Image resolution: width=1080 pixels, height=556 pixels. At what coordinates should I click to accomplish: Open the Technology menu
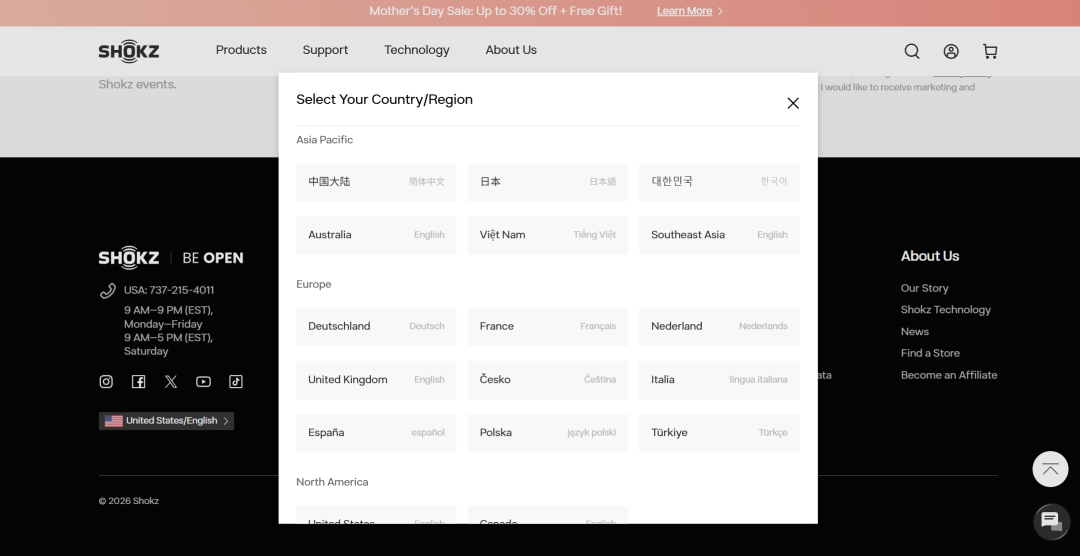coord(417,50)
